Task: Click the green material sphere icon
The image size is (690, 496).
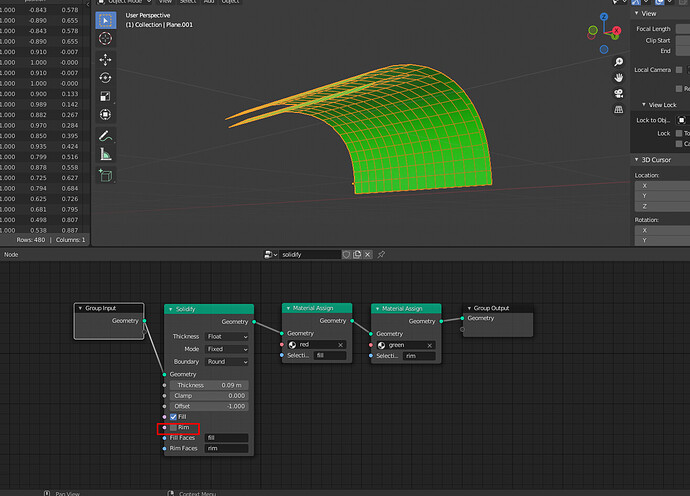Action: pyautogui.click(x=382, y=345)
